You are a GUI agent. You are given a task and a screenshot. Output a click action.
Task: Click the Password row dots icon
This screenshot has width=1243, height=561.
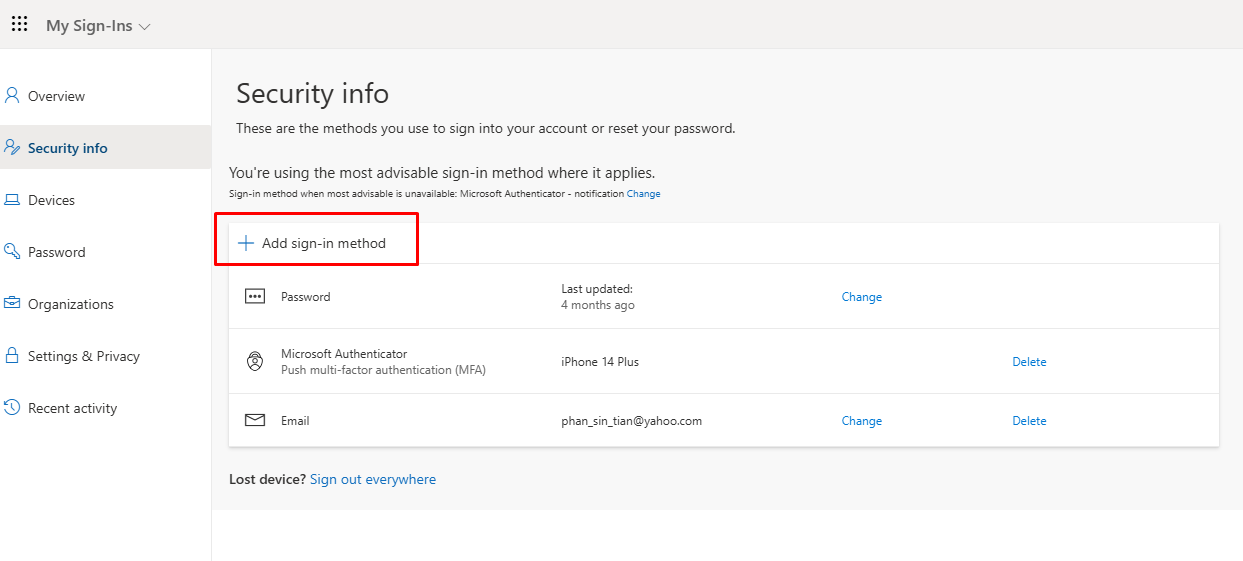pyautogui.click(x=255, y=296)
